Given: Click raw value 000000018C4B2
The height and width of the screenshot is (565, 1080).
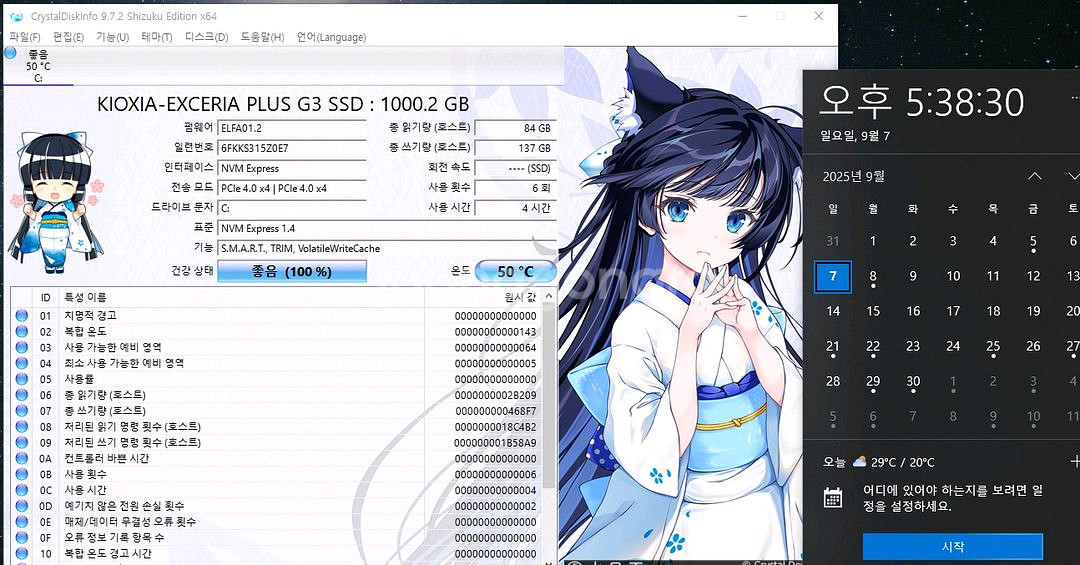Looking at the screenshot, I should [495, 427].
